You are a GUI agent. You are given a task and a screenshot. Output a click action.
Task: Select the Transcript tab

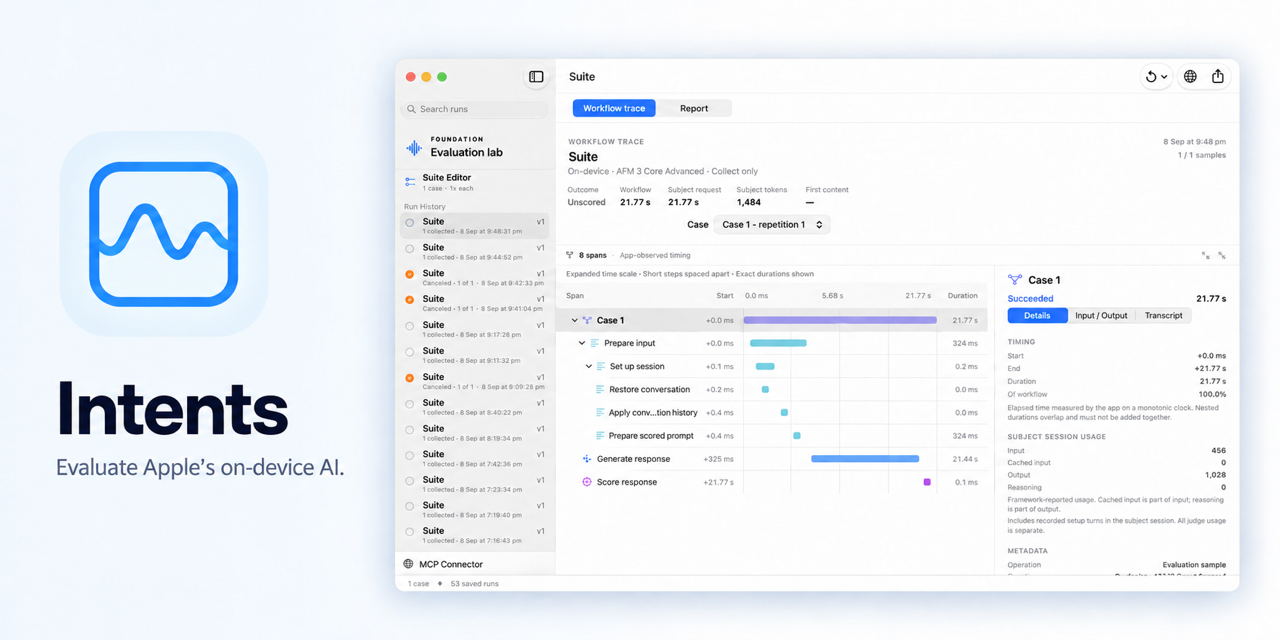coord(1163,315)
